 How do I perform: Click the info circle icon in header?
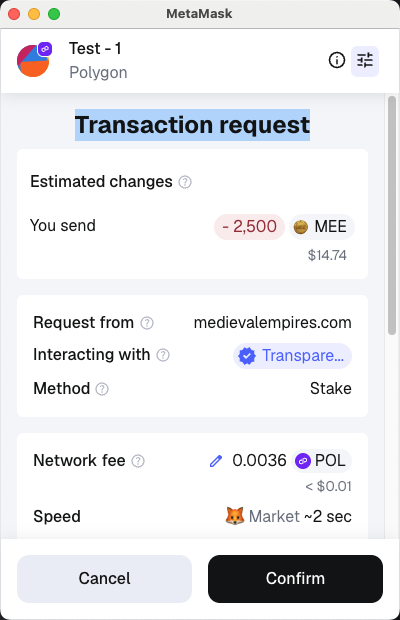click(337, 60)
